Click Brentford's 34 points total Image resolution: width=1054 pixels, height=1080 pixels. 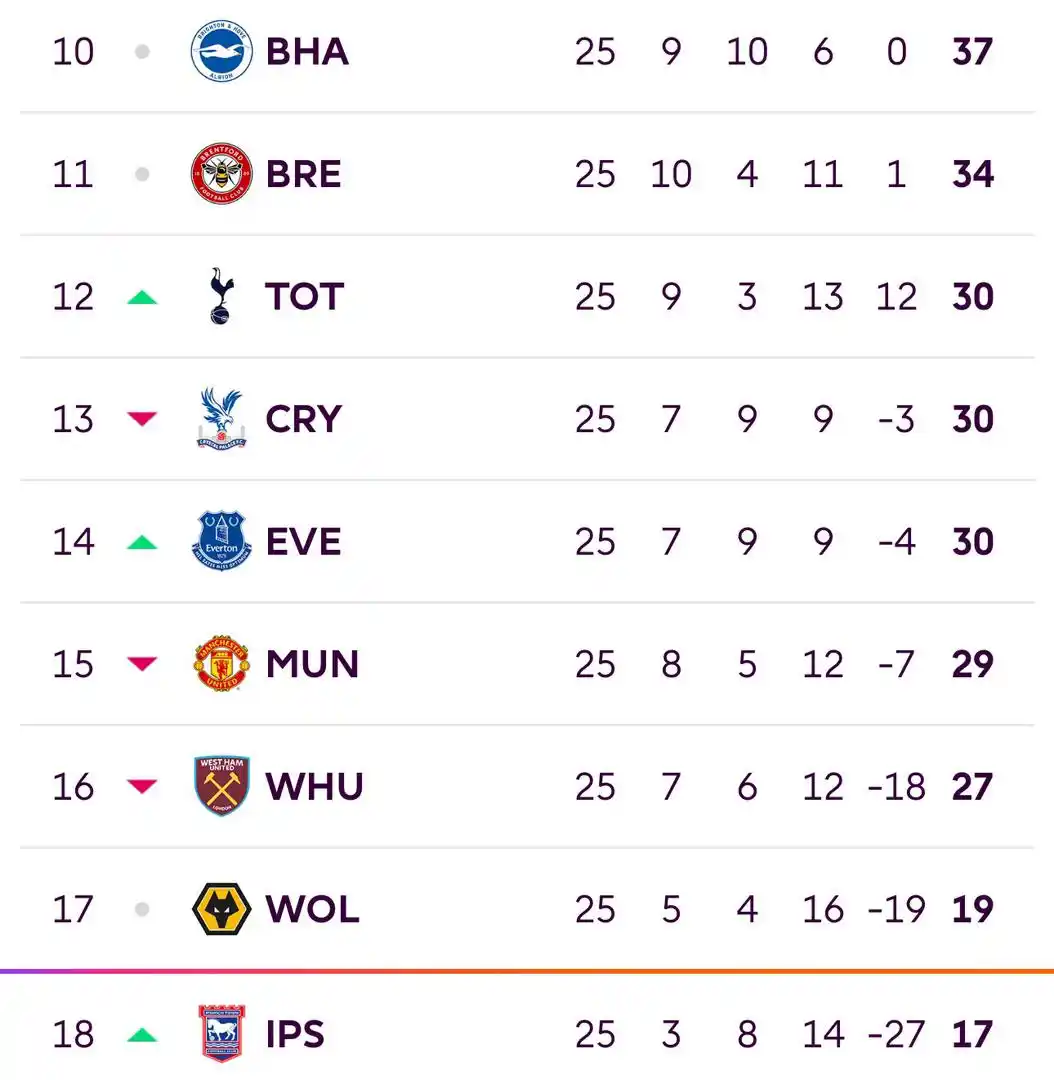(x=972, y=174)
